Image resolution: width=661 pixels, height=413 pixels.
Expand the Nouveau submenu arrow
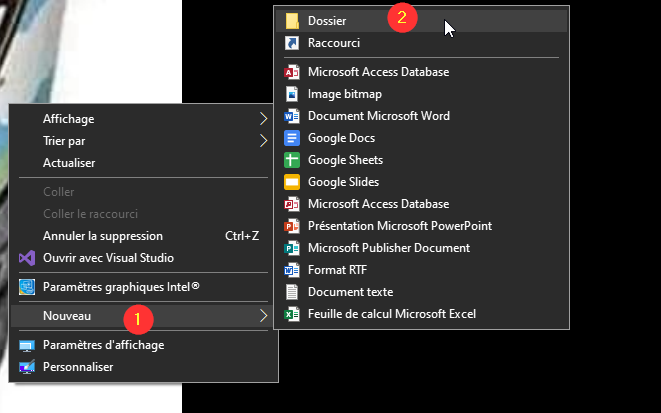pyautogui.click(x=263, y=316)
